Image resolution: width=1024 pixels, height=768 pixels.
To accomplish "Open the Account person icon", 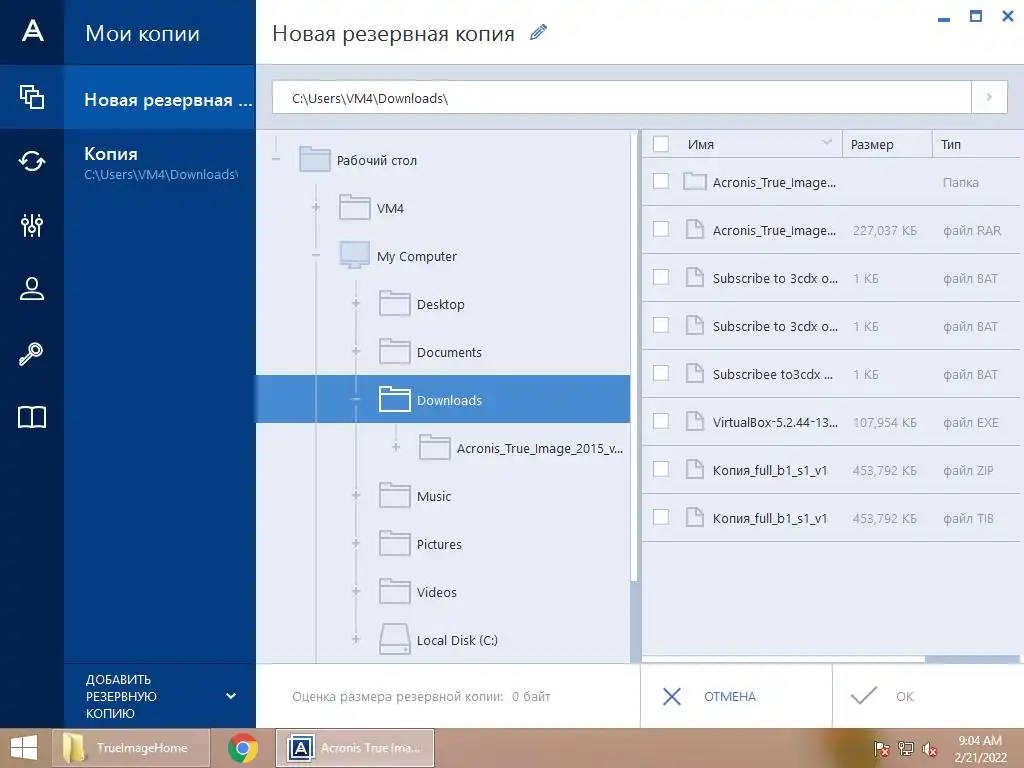I will [31, 289].
